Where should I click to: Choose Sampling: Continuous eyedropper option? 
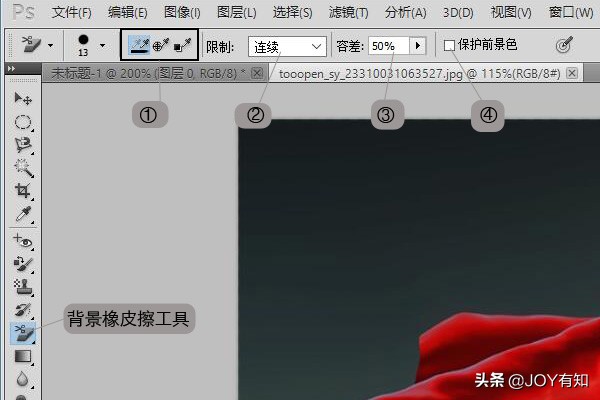tap(139, 45)
